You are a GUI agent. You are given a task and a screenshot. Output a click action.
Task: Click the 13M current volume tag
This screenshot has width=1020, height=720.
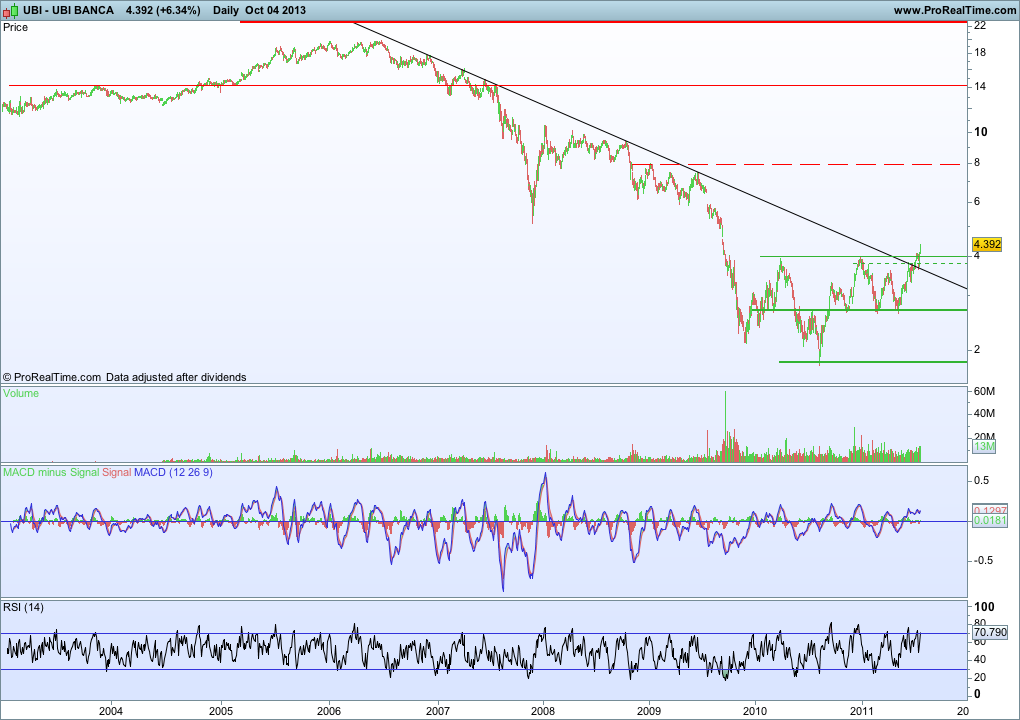coord(984,446)
